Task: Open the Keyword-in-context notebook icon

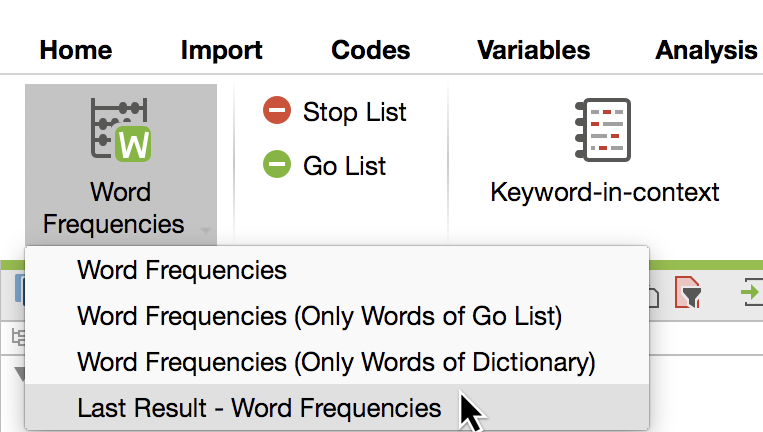Action: [604, 131]
